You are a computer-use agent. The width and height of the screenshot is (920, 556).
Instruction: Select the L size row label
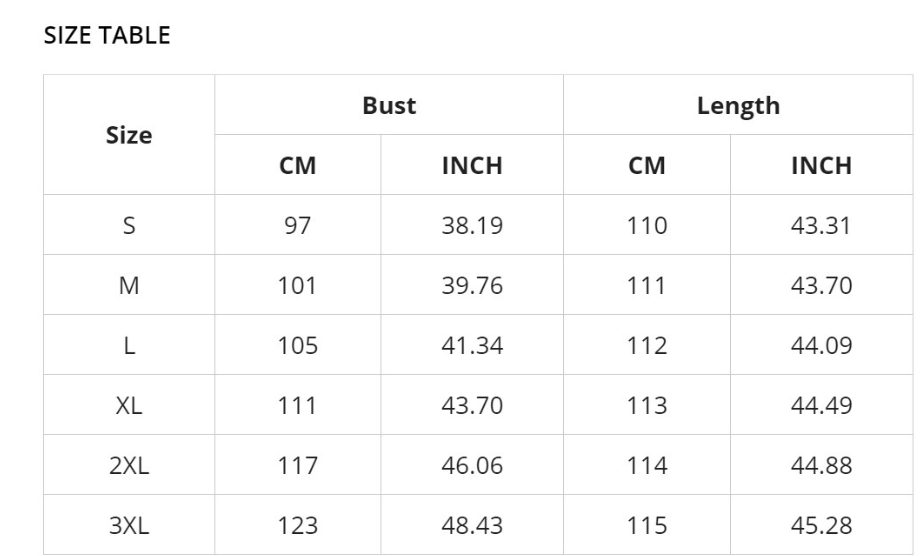coord(129,345)
